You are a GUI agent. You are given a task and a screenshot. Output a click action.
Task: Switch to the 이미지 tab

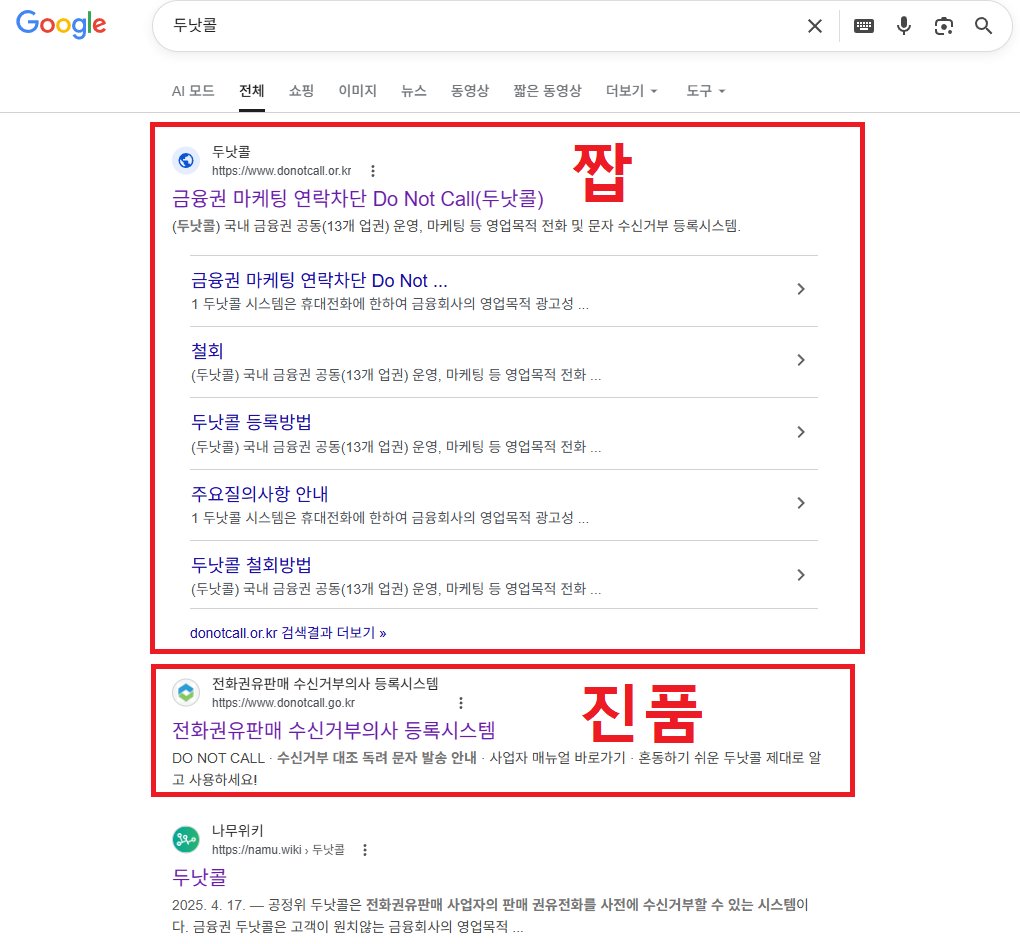[358, 91]
